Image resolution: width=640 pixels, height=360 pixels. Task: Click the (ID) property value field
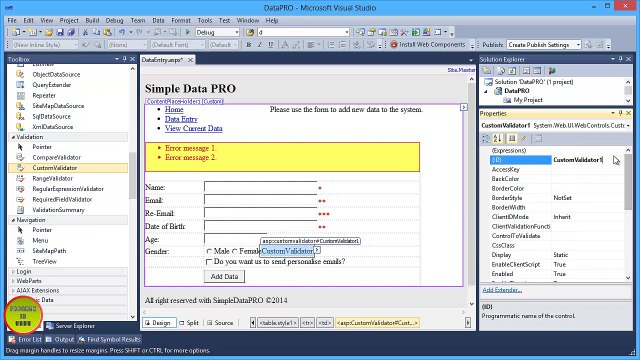tap(588, 160)
